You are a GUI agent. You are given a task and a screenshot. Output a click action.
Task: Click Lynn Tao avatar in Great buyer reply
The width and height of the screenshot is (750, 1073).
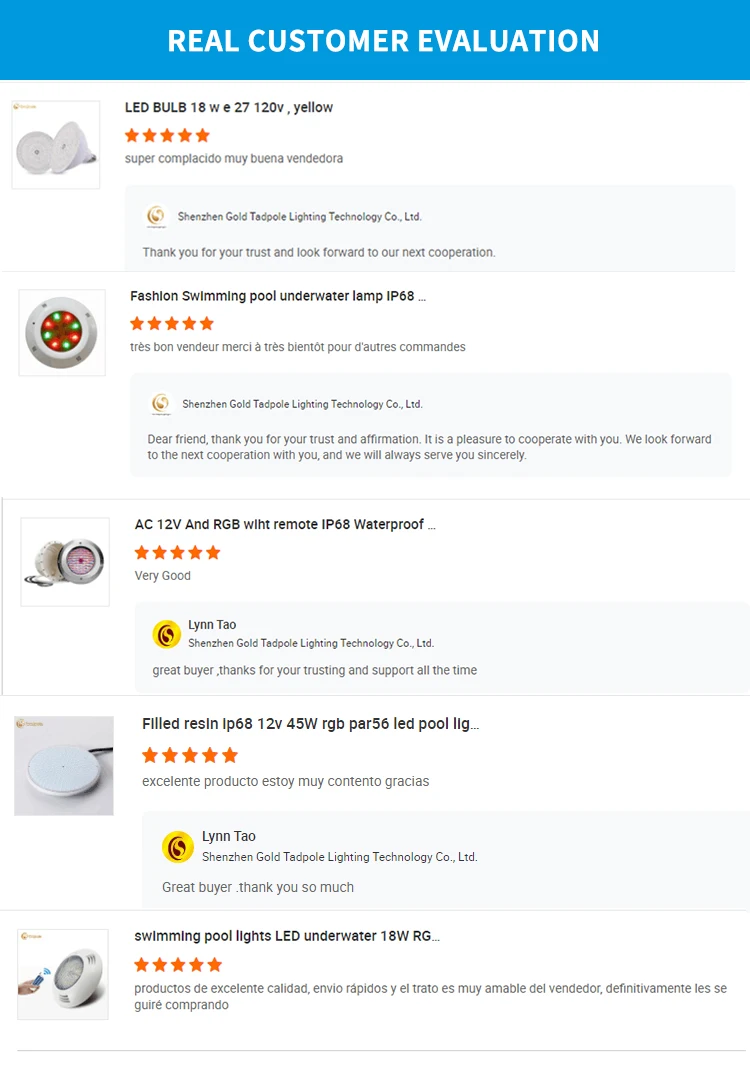pyautogui.click(x=178, y=847)
